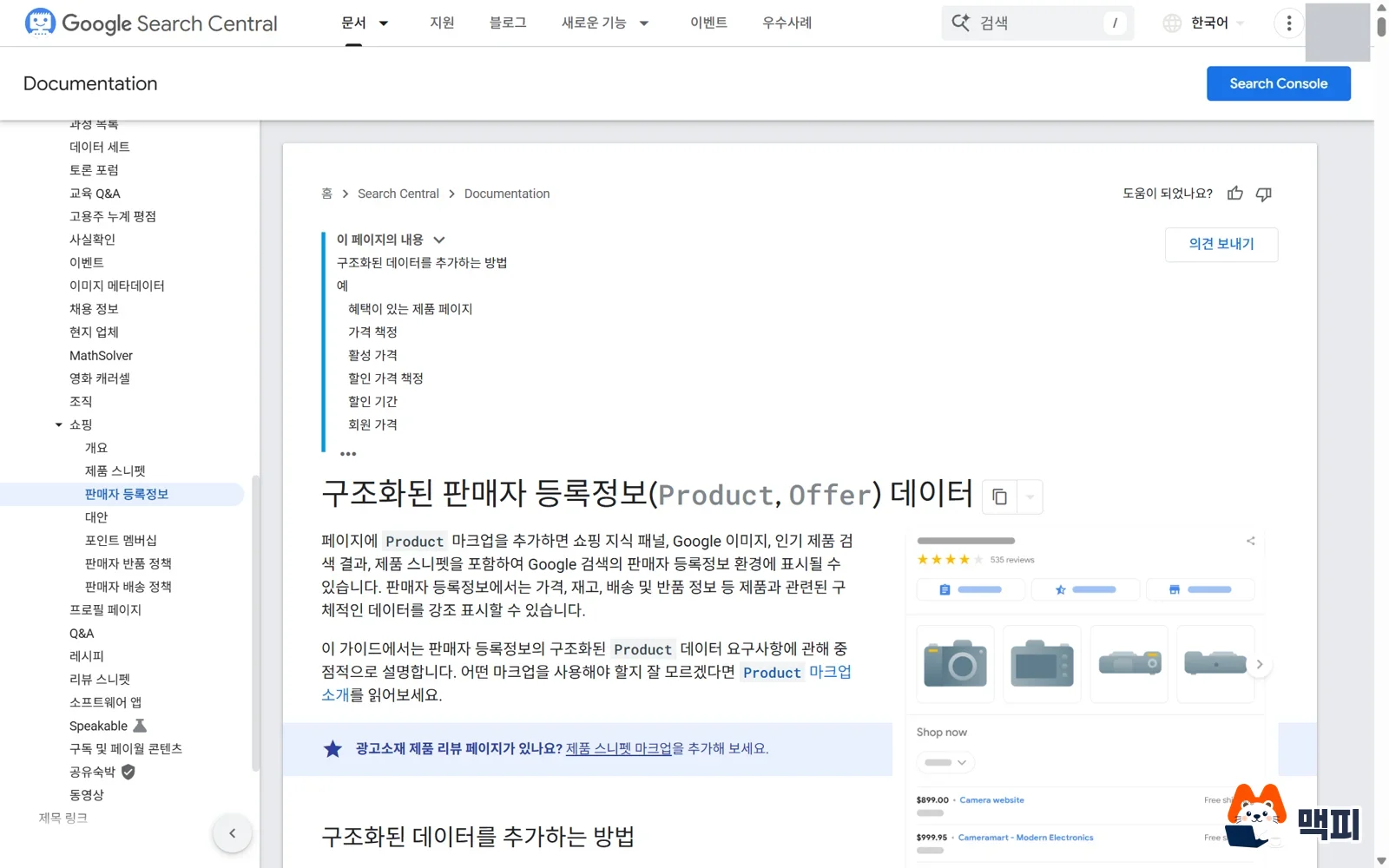Open 프로필 페이지 in the sidebar
Screen dimensions: 1389x868
(105, 609)
